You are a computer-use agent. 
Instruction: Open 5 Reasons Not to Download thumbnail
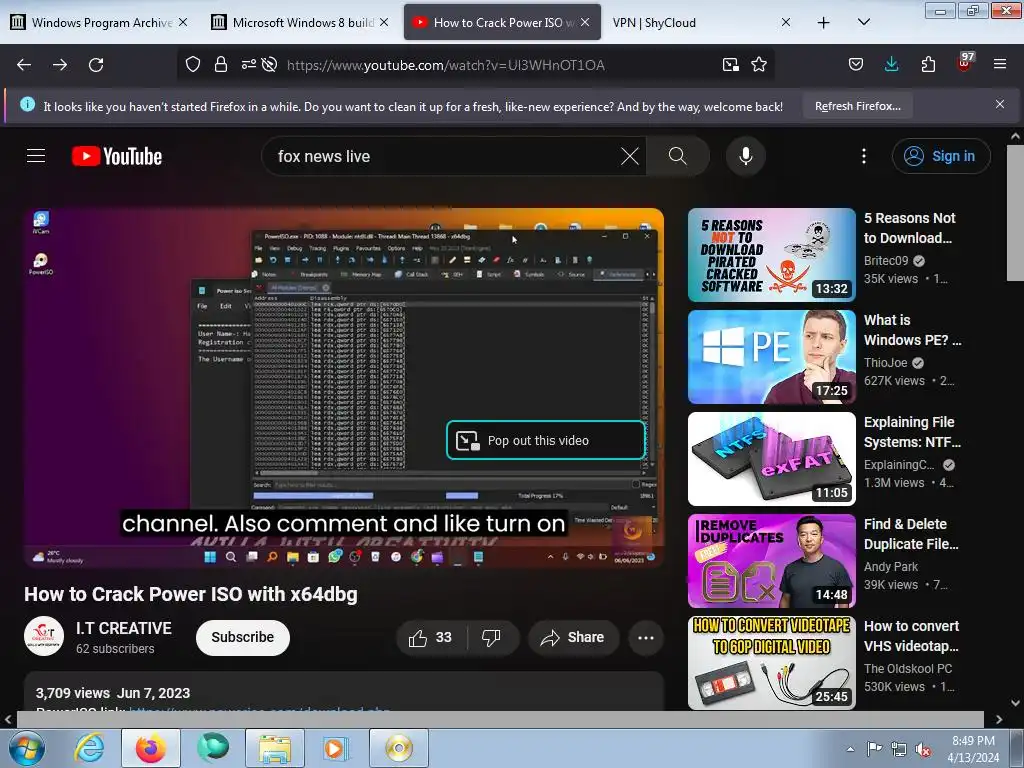[772, 255]
